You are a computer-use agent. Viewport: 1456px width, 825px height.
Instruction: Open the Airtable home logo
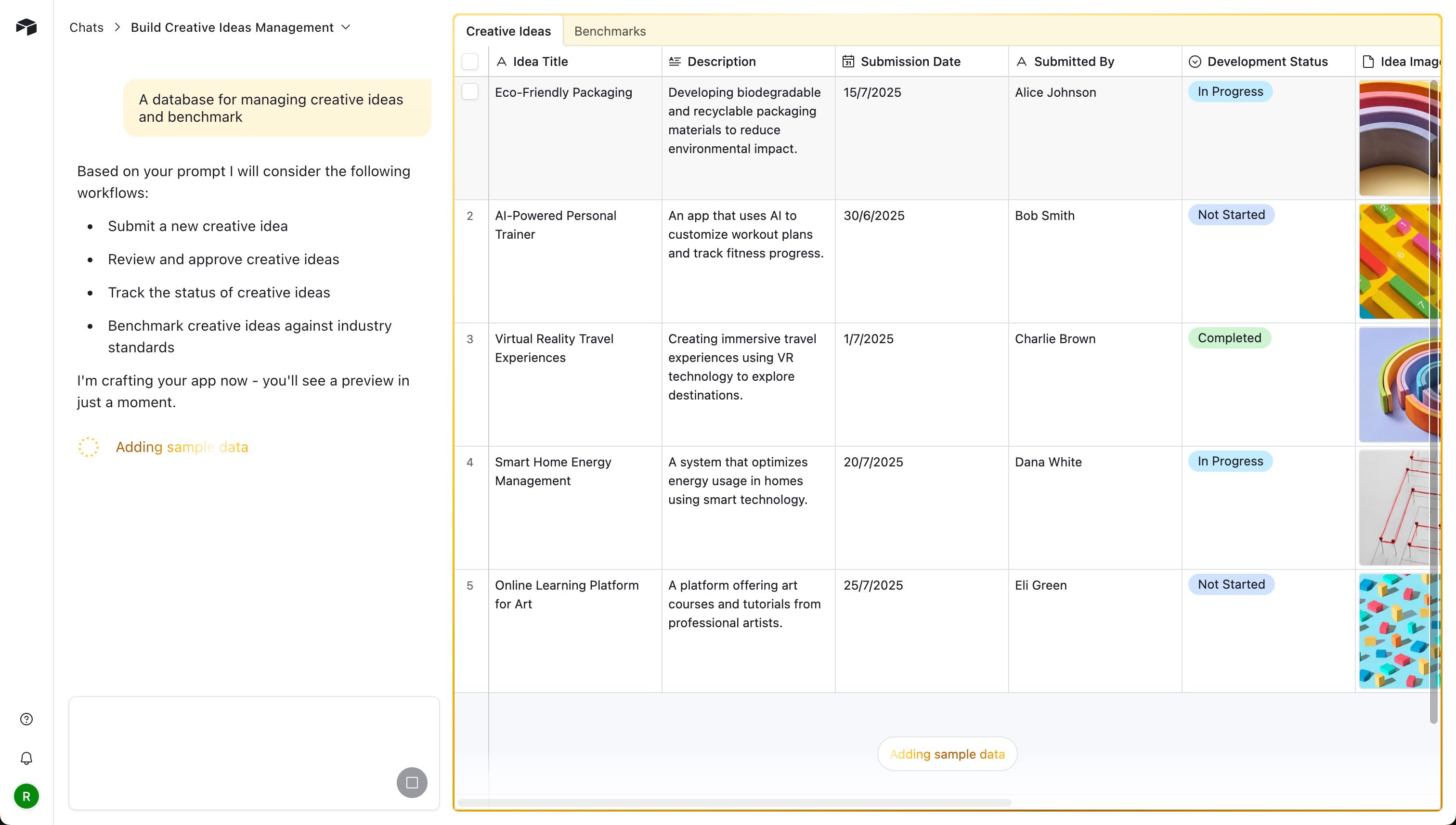(26, 26)
